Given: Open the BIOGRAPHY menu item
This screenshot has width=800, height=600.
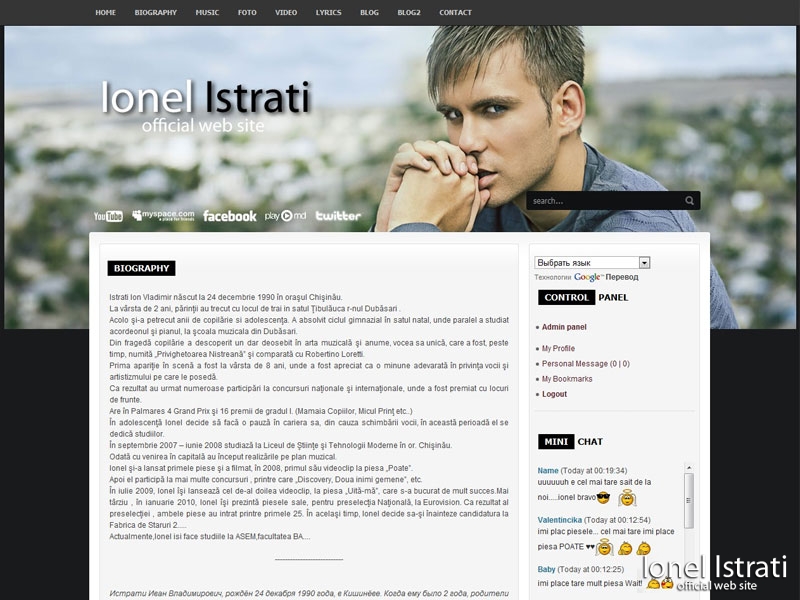Looking at the screenshot, I should [156, 12].
